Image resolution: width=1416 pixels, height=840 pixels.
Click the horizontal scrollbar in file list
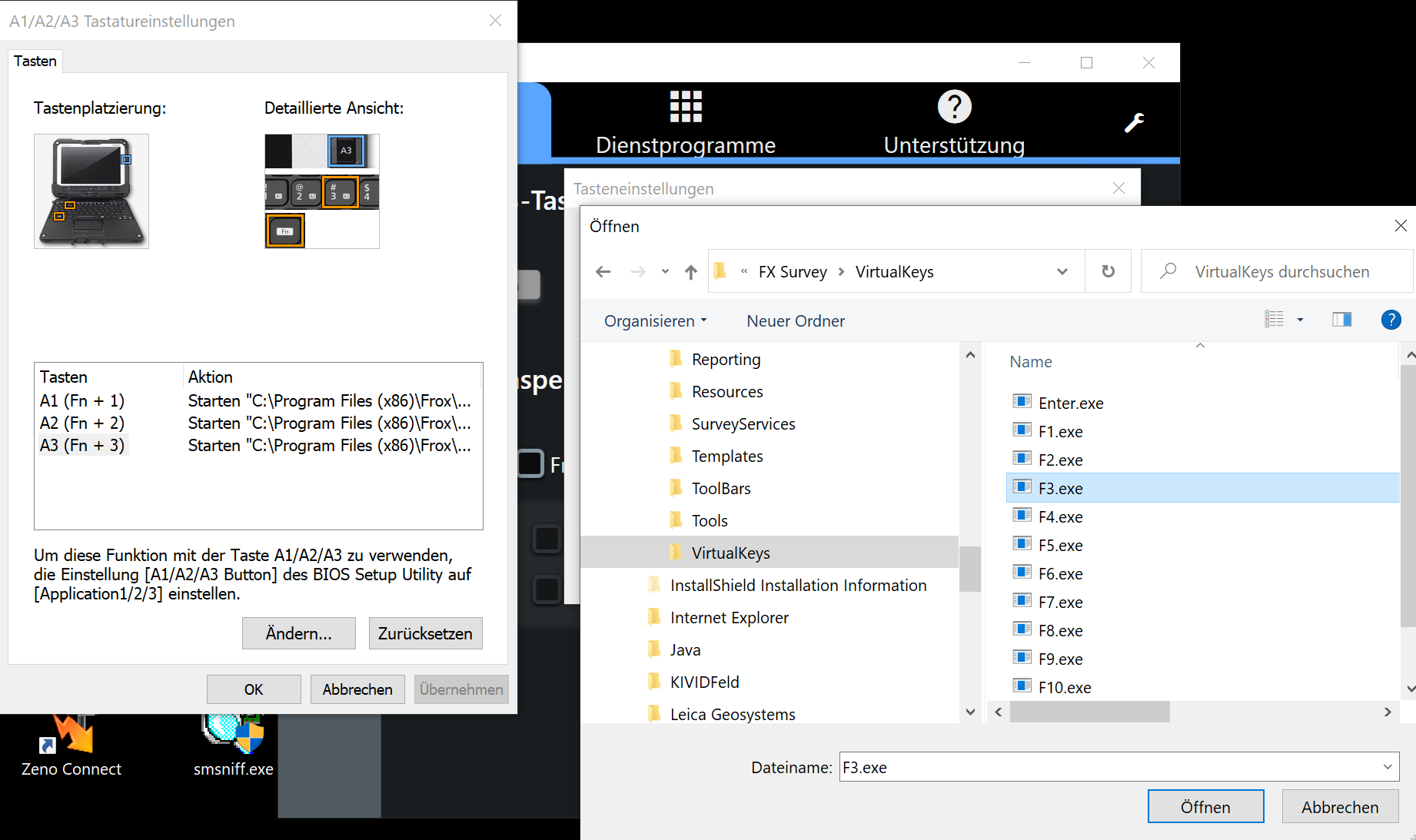tap(1089, 712)
